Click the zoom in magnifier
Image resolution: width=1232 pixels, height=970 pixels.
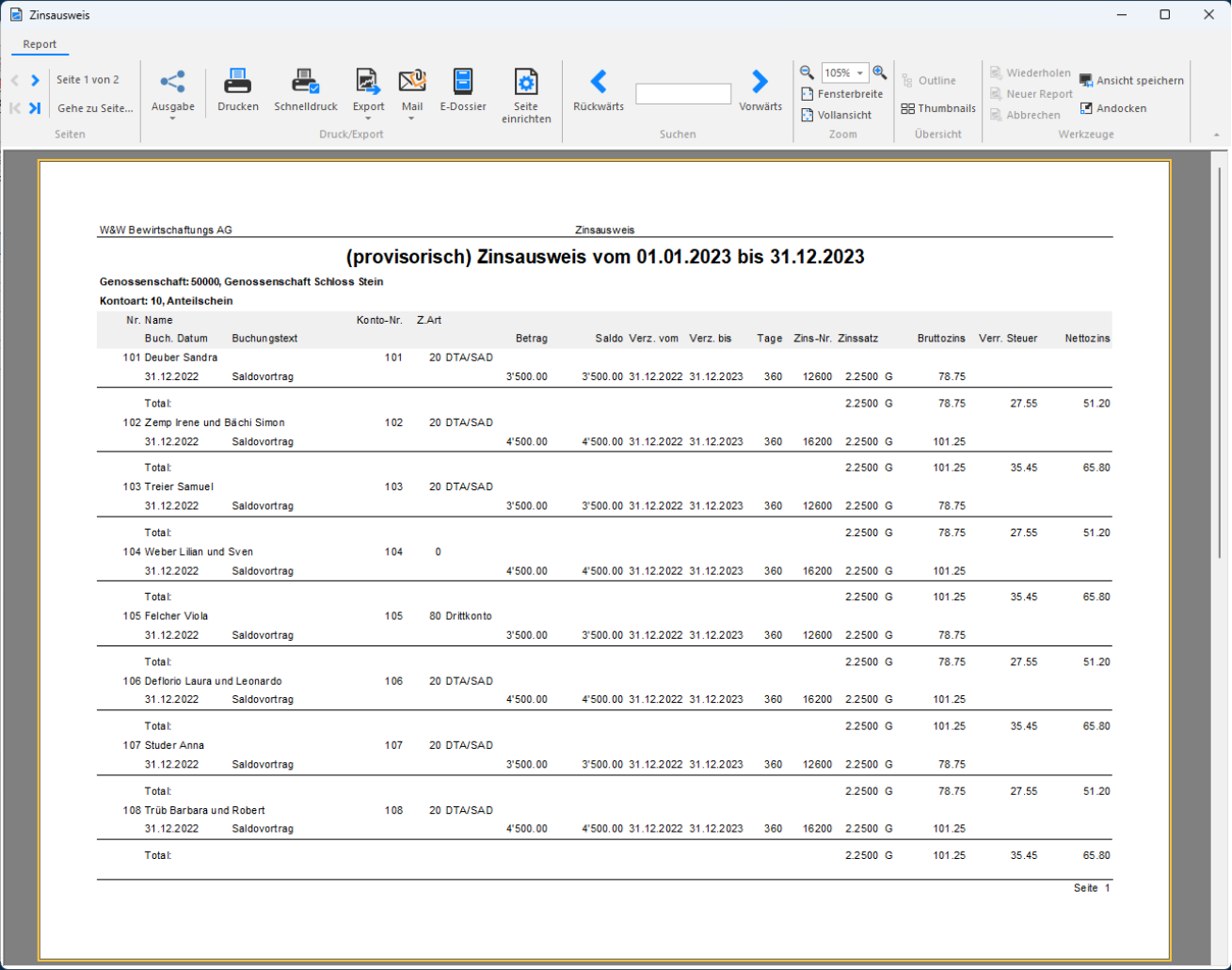879,72
